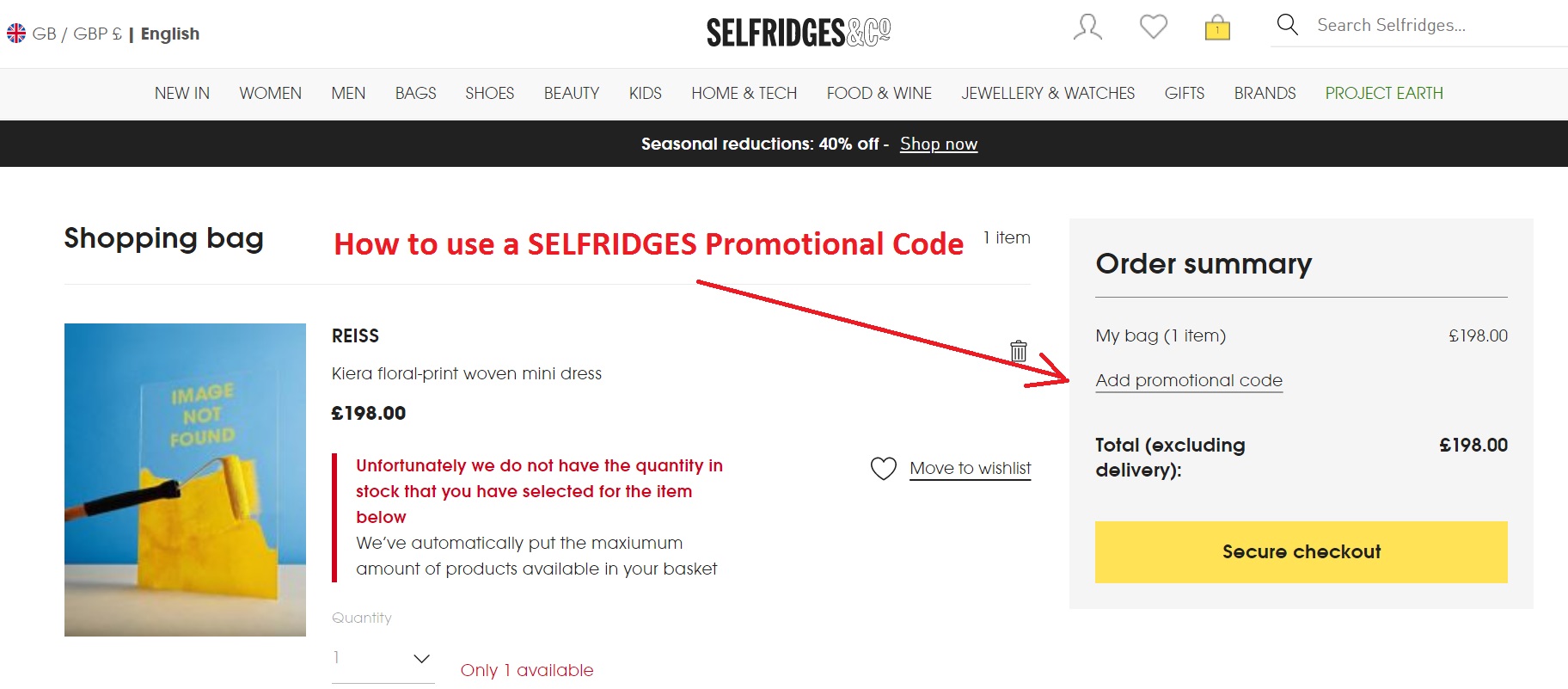
Task: Change language by clicking English
Action: click(169, 34)
